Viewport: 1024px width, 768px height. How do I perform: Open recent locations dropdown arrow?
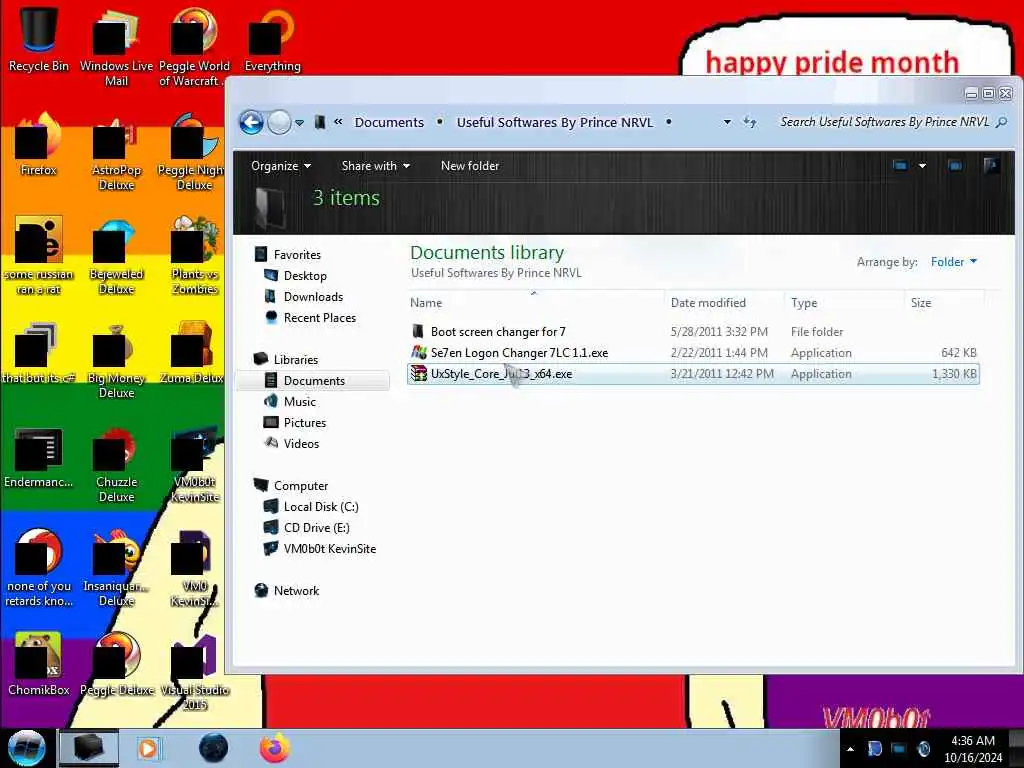[x=300, y=122]
